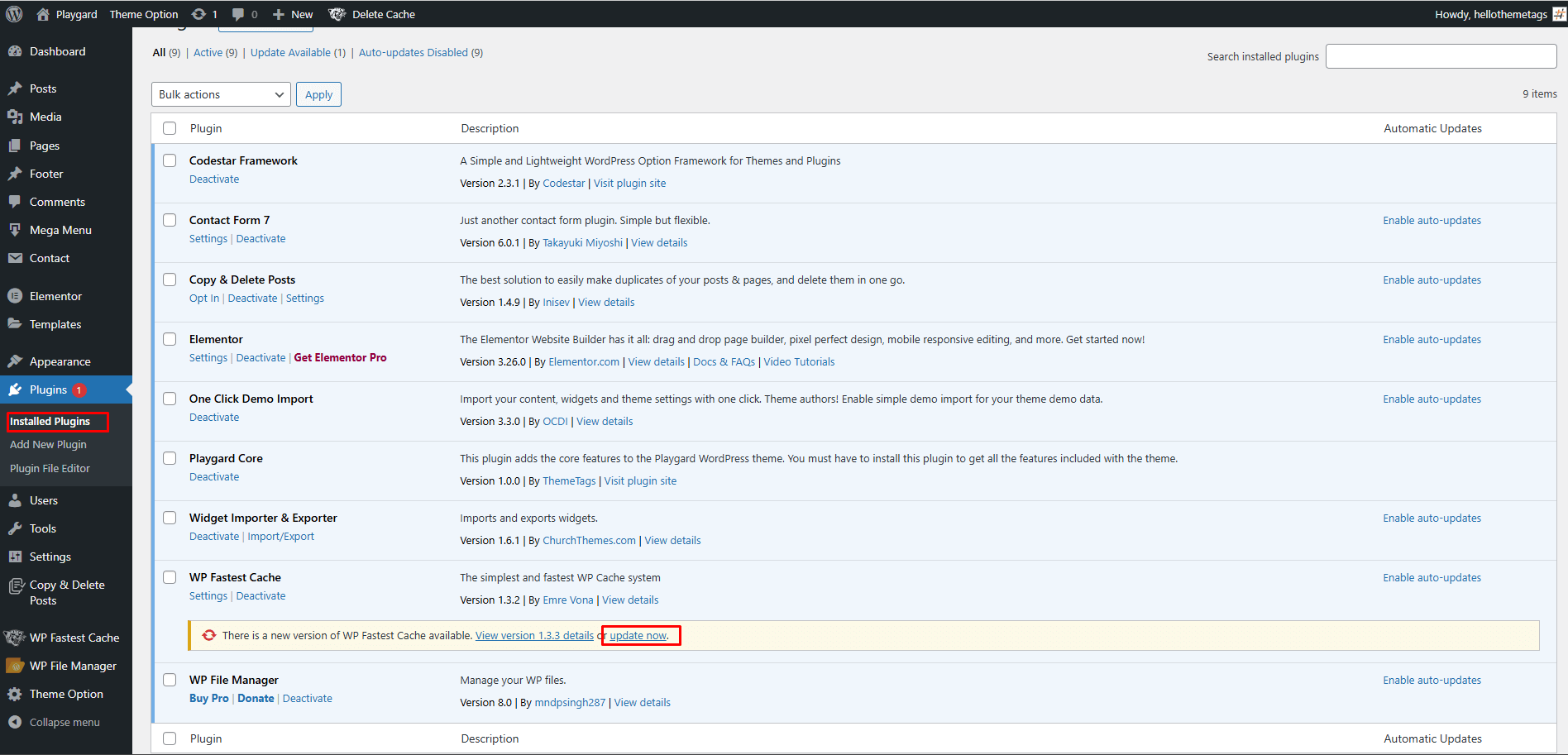The width and height of the screenshot is (1568, 755).
Task: Open the WordPress logo menu
Action: [x=14, y=14]
